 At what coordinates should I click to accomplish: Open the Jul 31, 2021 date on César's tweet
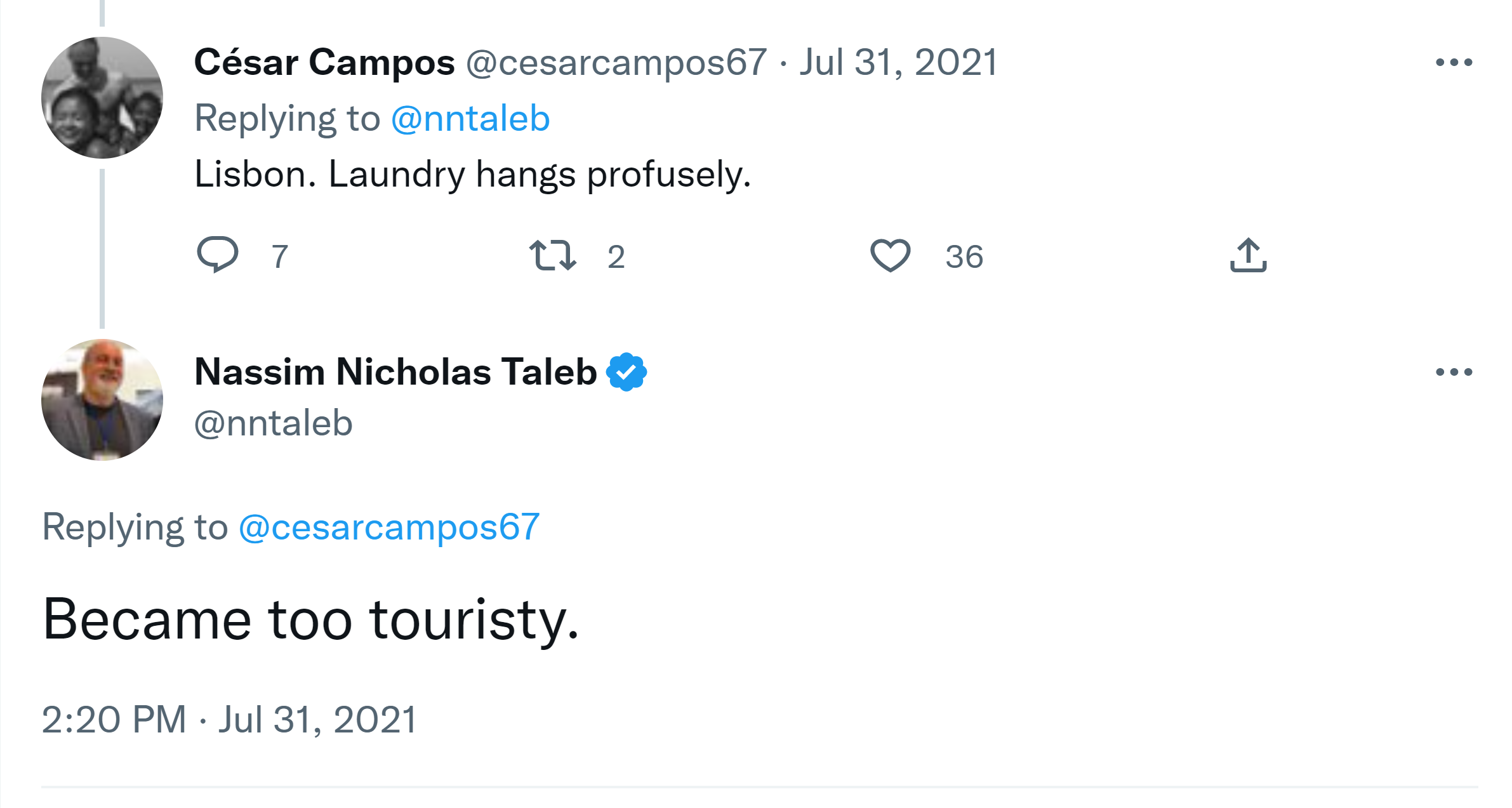click(898, 62)
